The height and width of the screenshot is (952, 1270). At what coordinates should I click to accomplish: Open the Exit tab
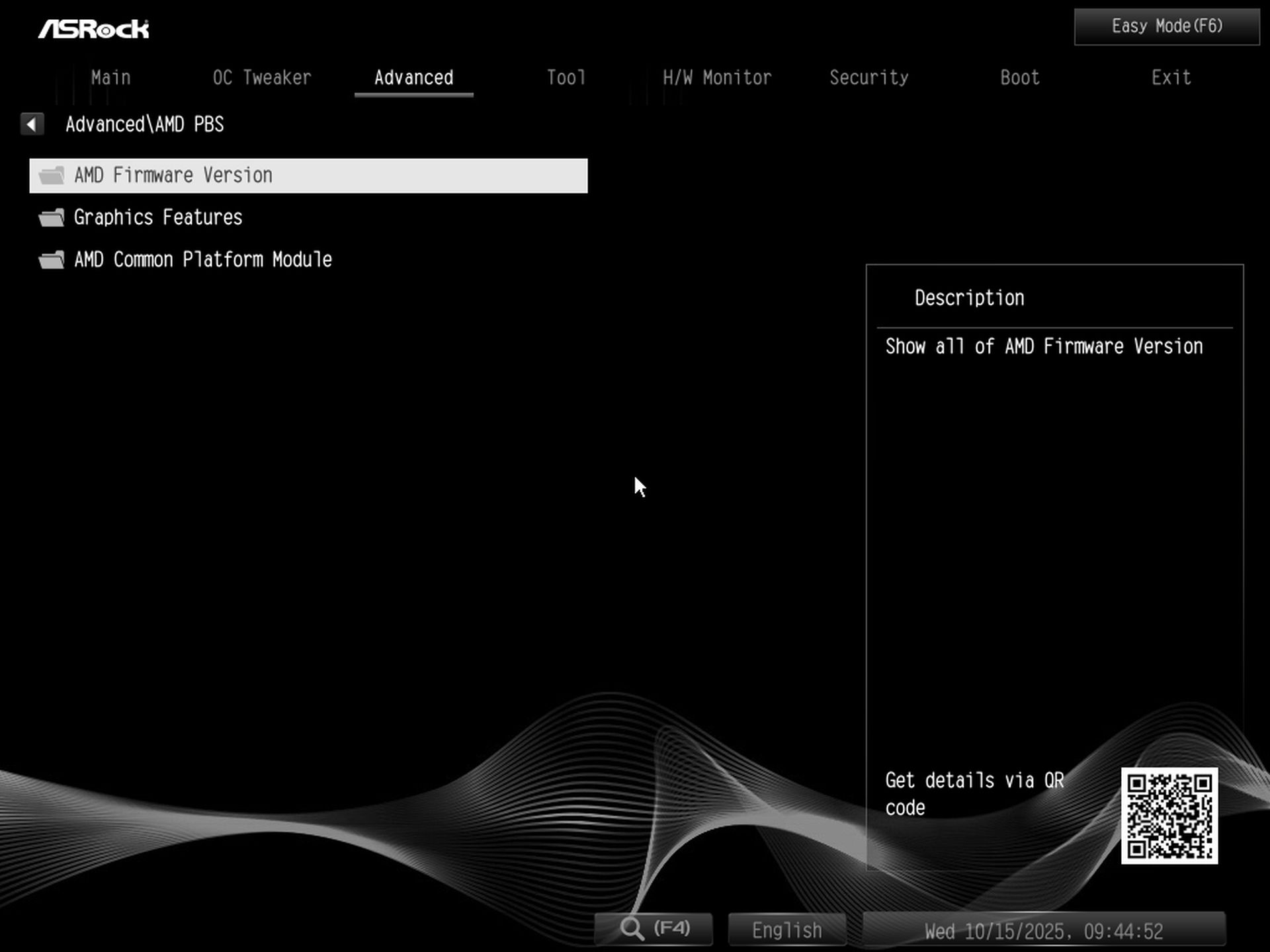[1171, 77]
